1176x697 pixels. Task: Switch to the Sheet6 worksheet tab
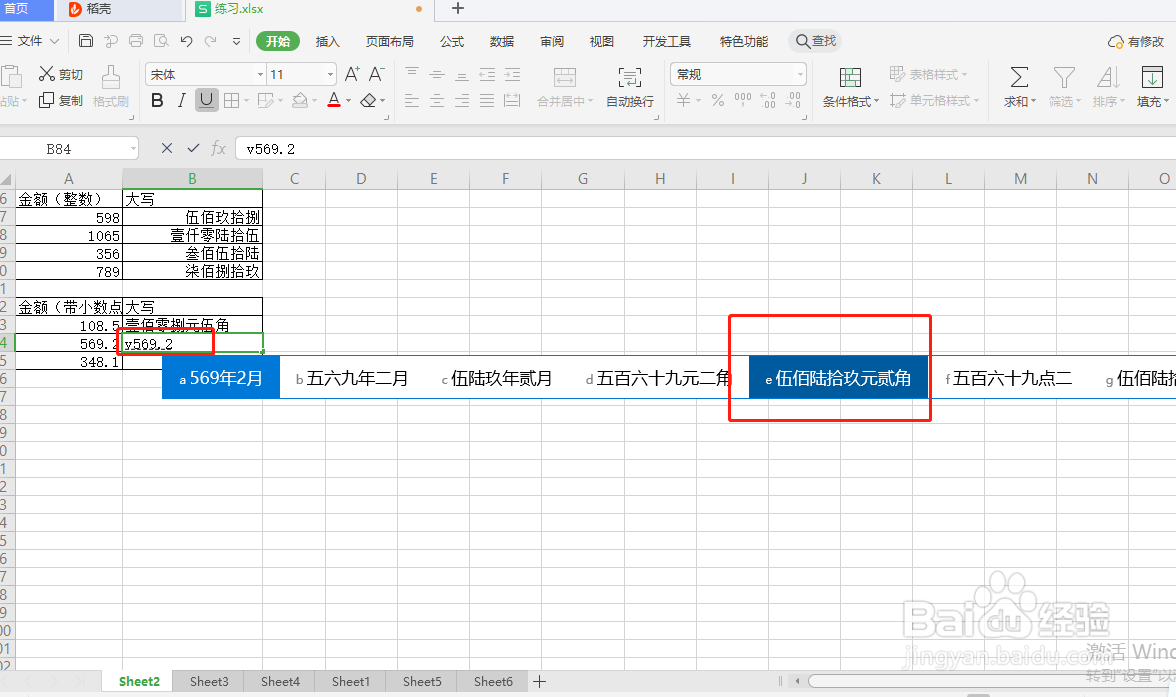tap(492, 681)
